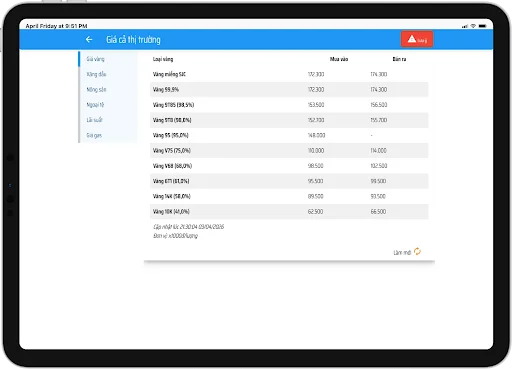This screenshot has width=512, height=369.
Task: Click buy price 152.700 value
Action: 316,120
